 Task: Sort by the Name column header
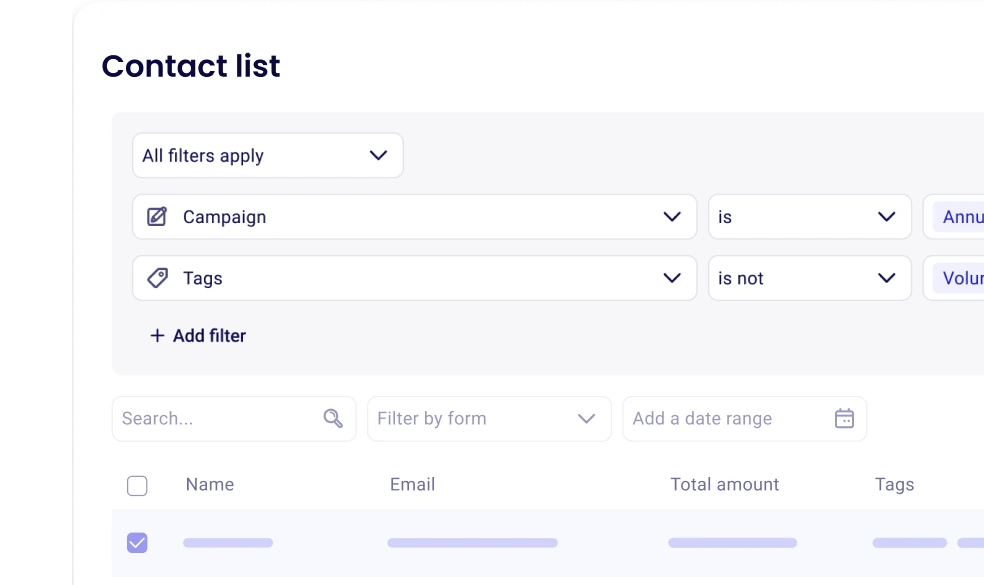click(210, 484)
